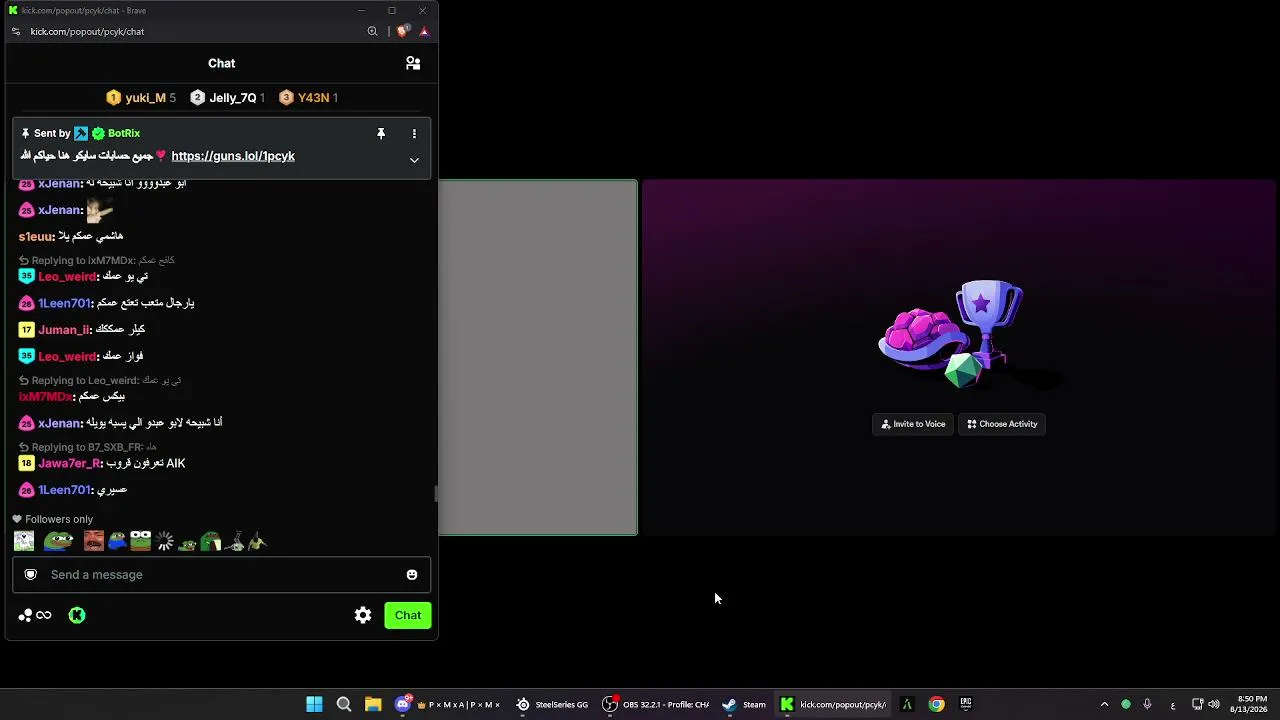This screenshot has height=720, width=1280.
Task: Click the microphone tray icon
Action: [1147, 704]
